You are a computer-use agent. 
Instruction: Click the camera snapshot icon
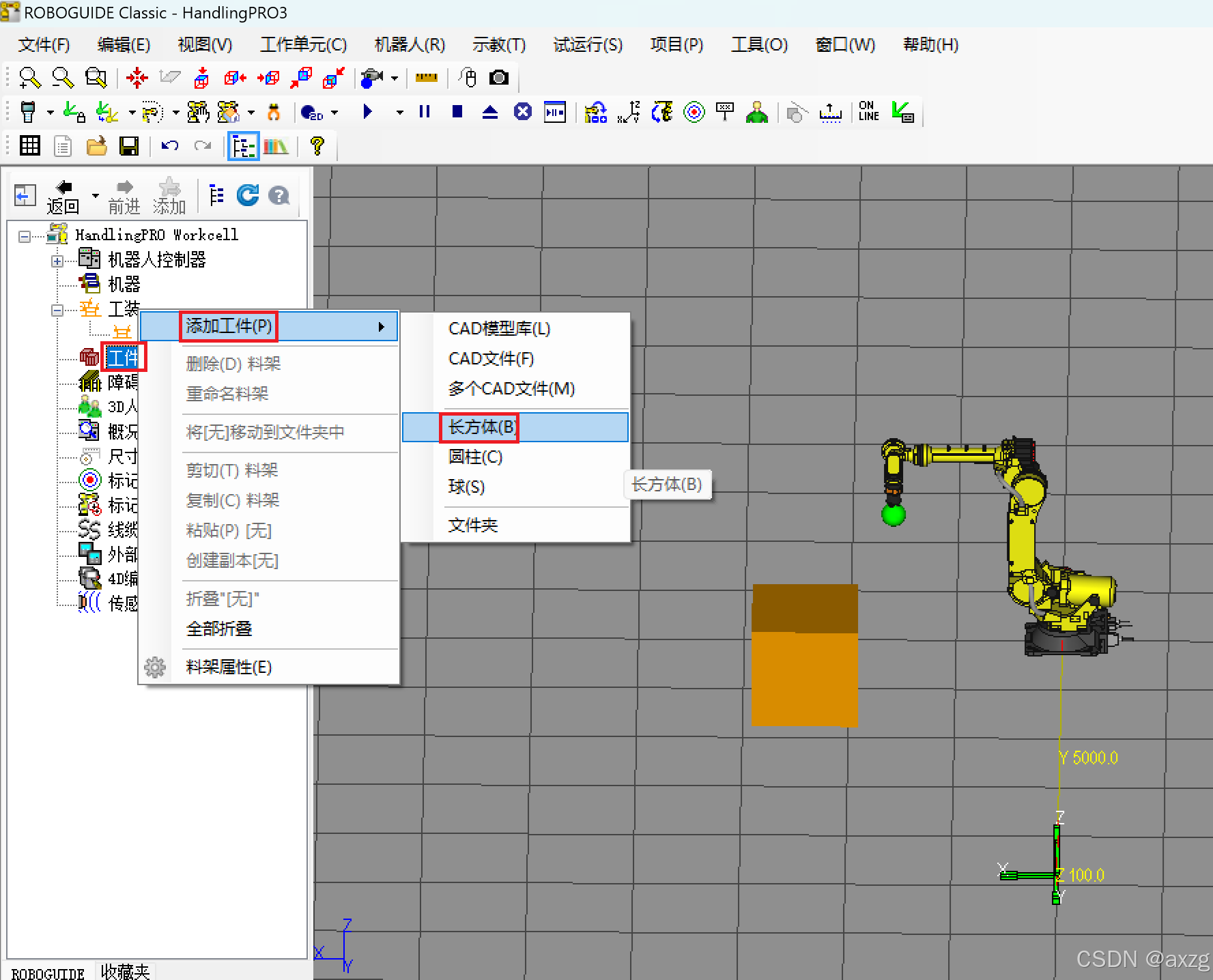coord(499,78)
